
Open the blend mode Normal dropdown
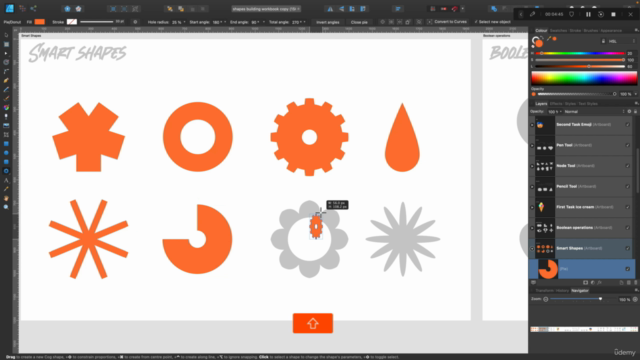tap(594, 111)
